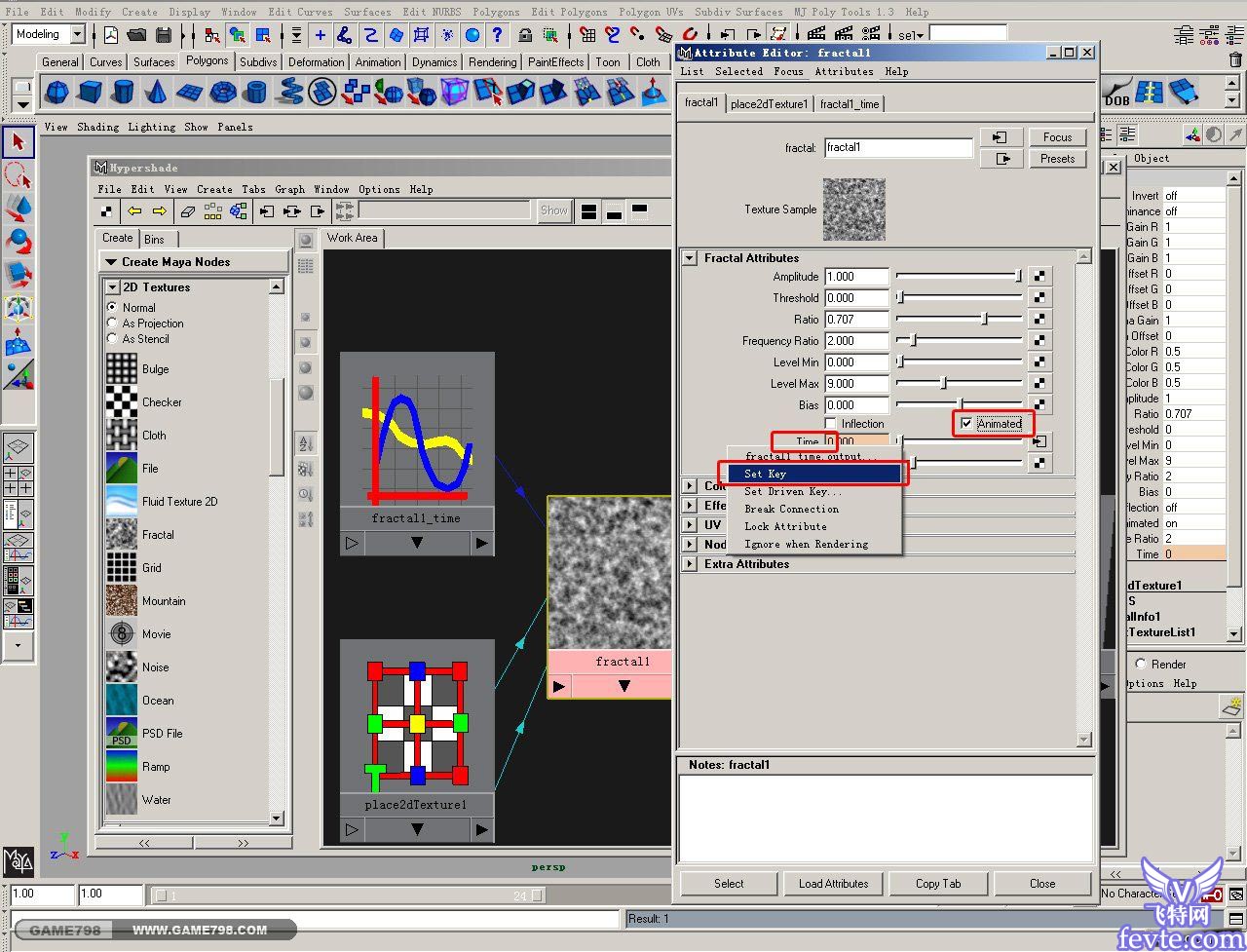Select the arrow selection tool
The width and height of the screenshot is (1247, 952).
pyautogui.click(x=18, y=142)
